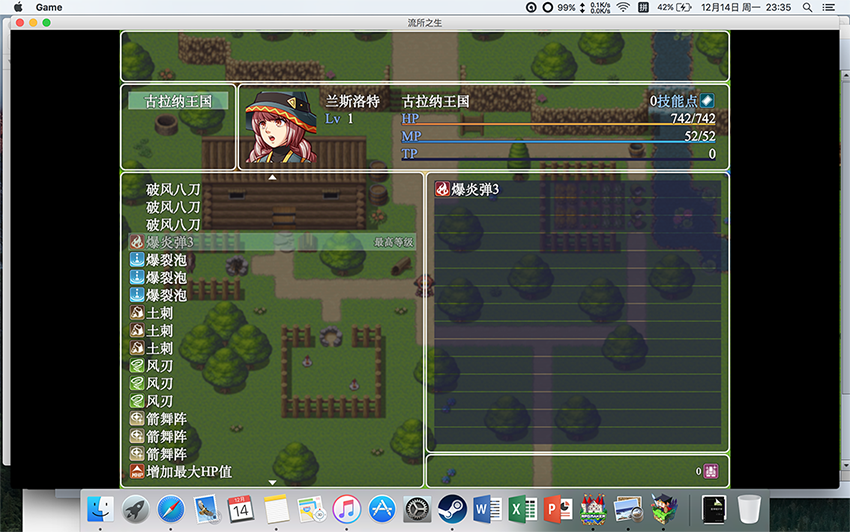The image size is (850, 532).
Task: Open Trash in the Dock
Action: 749,509
